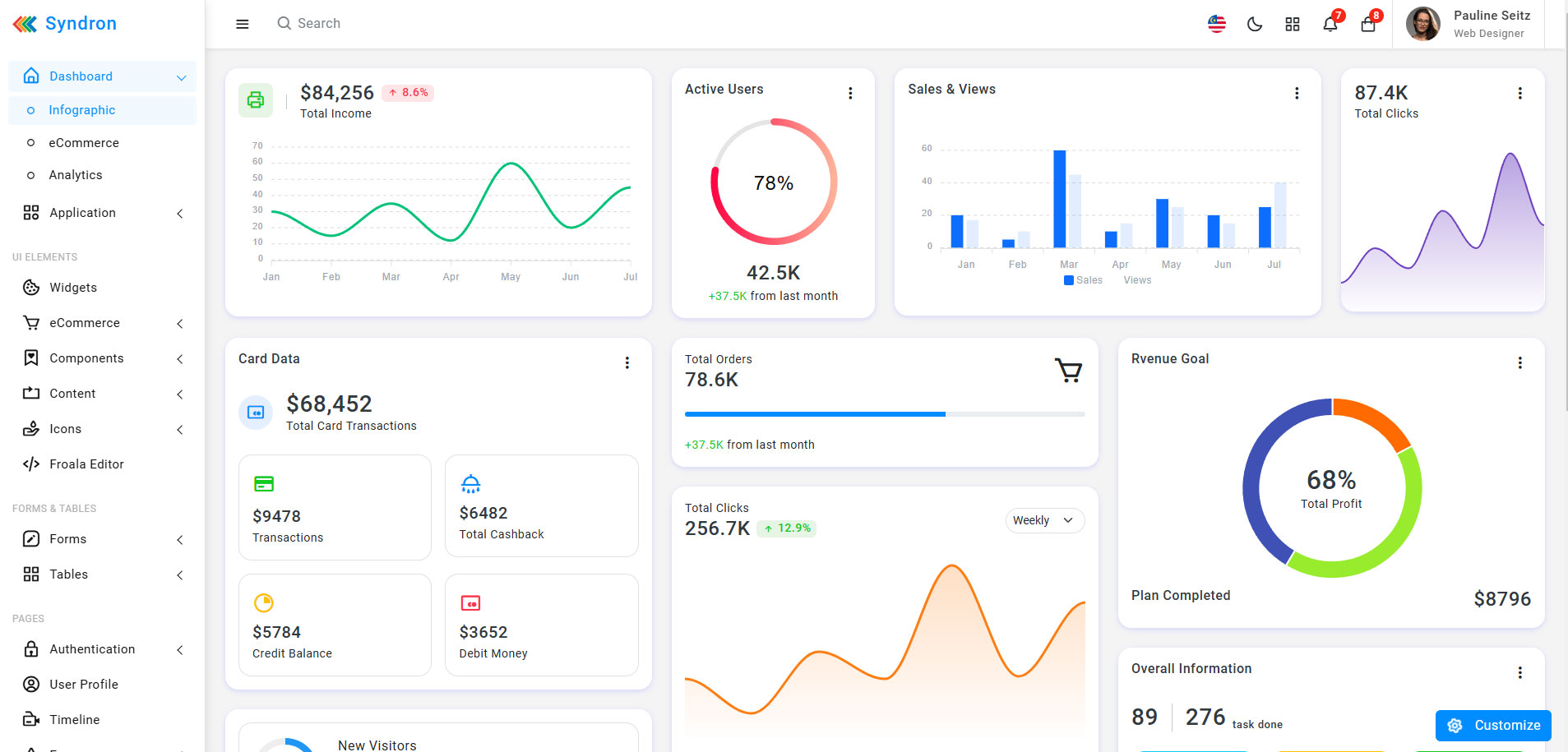Open Rvenue Goal three-dot menu
The width and height of the screenshot is (1568, 752).
click(x=1519, y=362)
